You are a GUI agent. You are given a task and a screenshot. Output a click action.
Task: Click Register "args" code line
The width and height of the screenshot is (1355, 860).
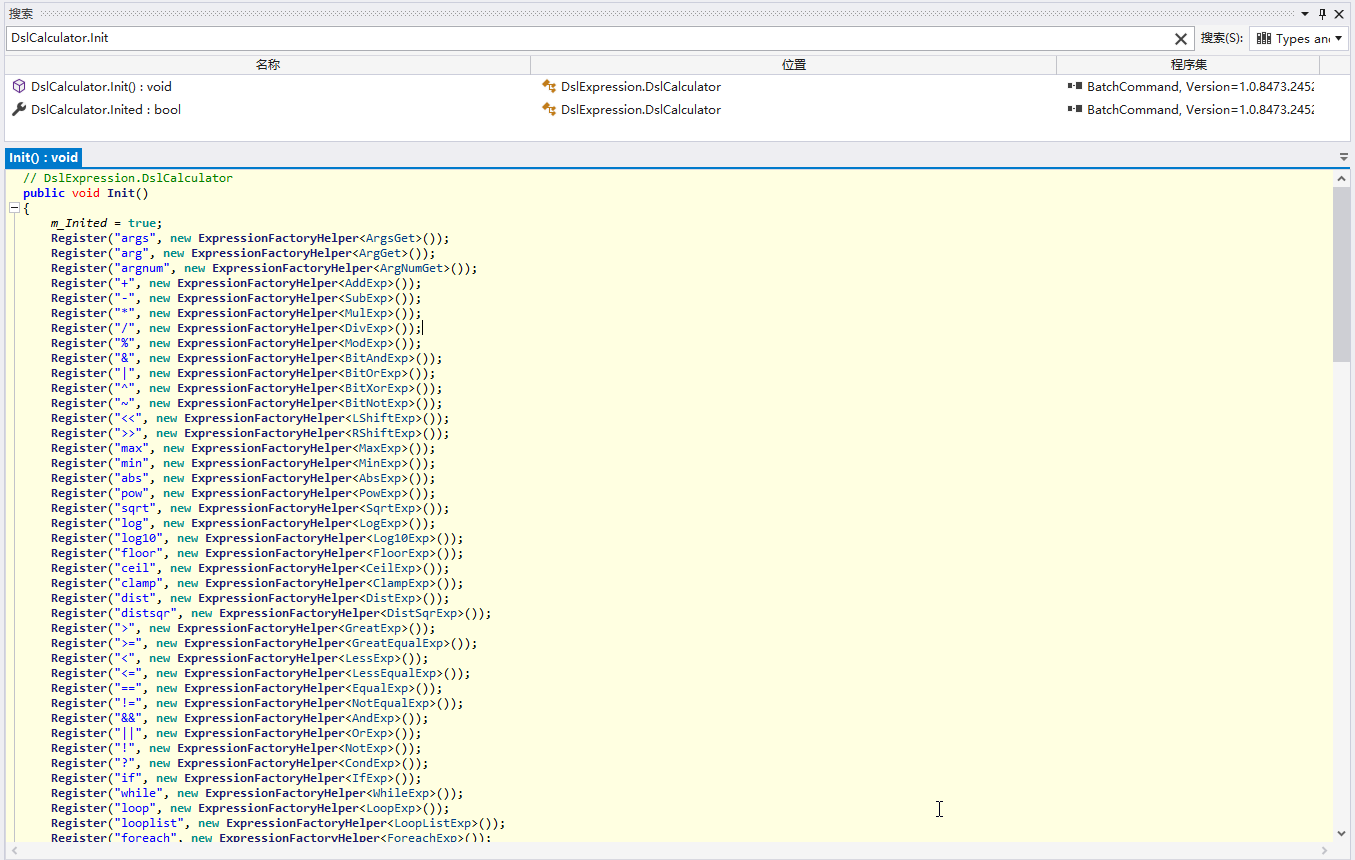(x=250, y=238)
